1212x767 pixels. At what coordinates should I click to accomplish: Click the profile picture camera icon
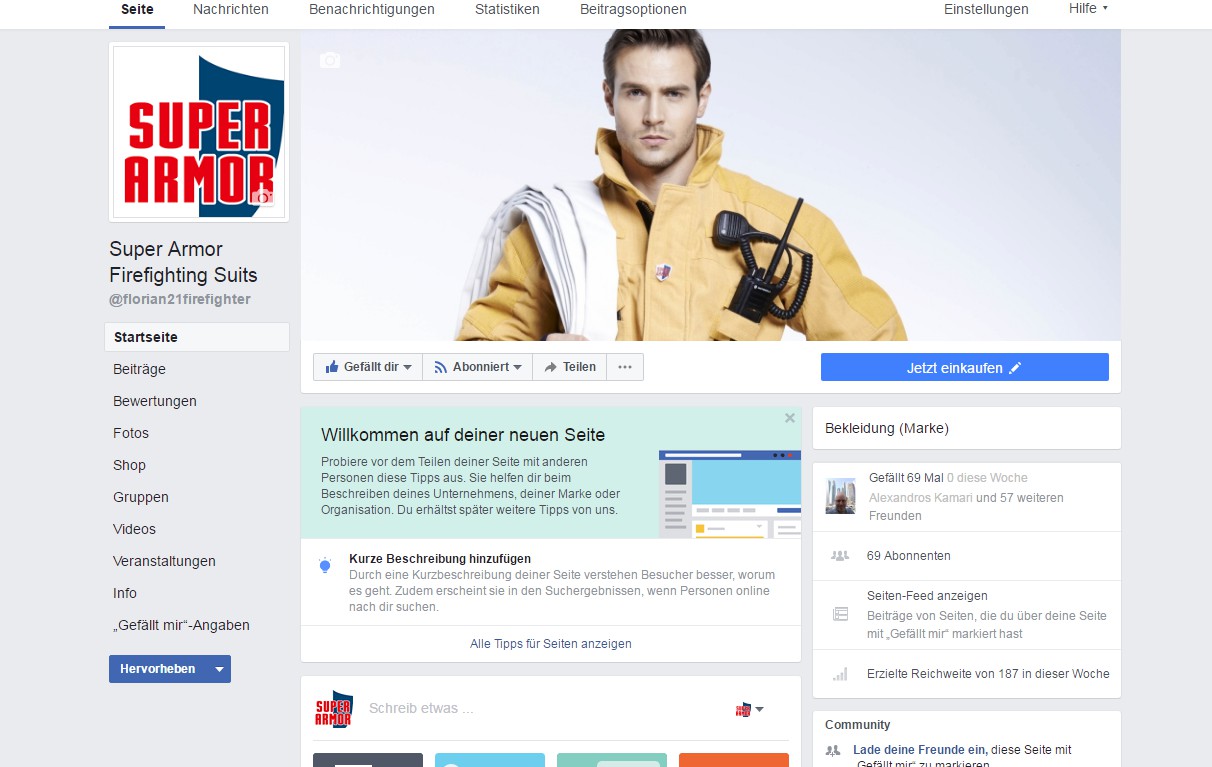point(263,197)
